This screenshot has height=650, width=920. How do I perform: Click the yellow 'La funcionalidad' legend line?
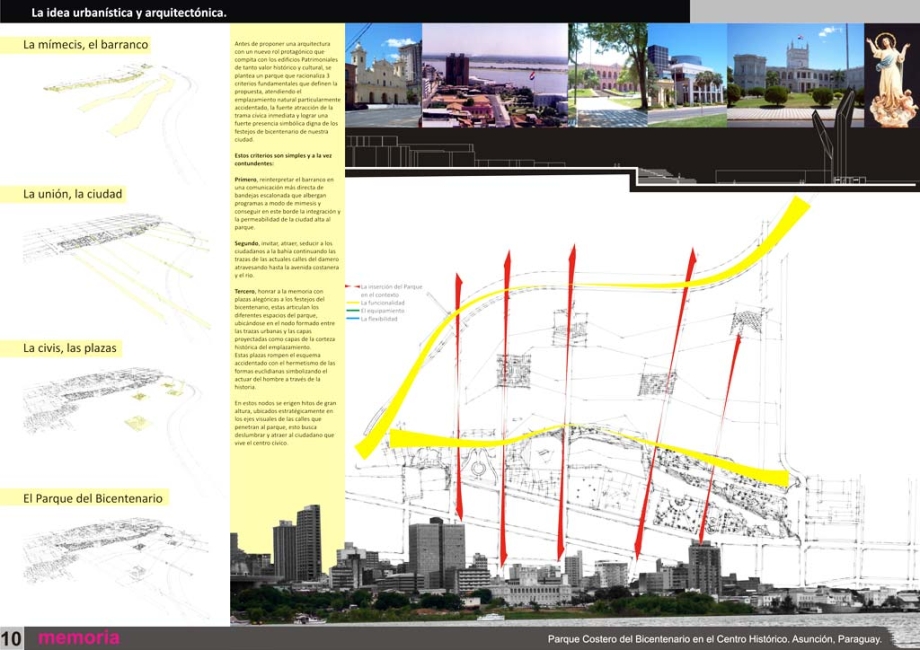click(352, 302)
